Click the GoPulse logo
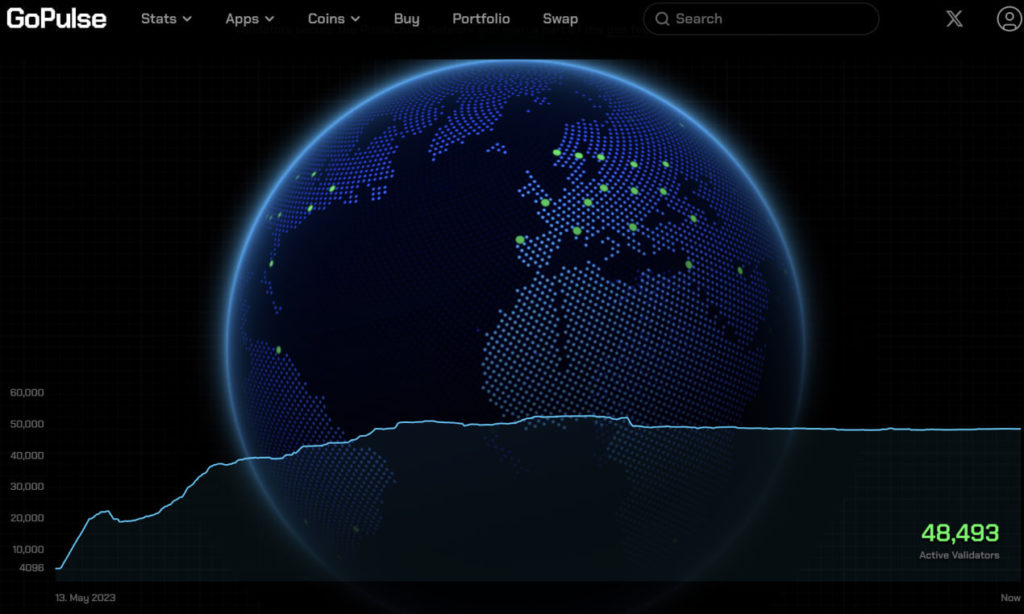The image size is (1024, 614). (x=56, y=18)
